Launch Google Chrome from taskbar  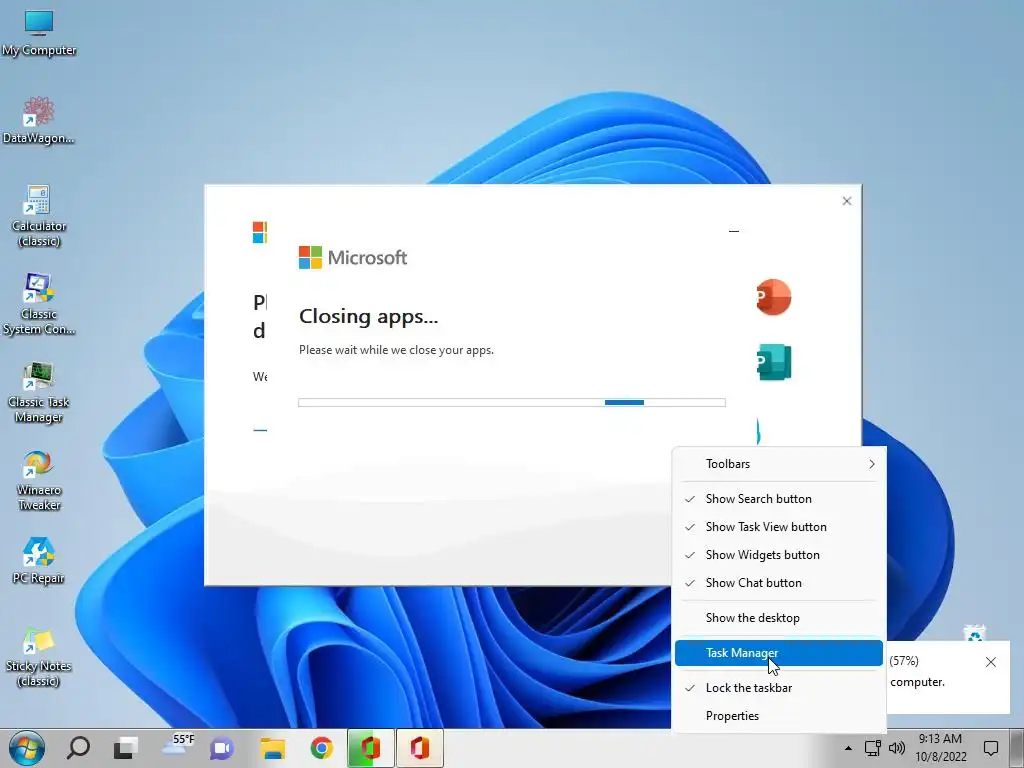point(321,748)
